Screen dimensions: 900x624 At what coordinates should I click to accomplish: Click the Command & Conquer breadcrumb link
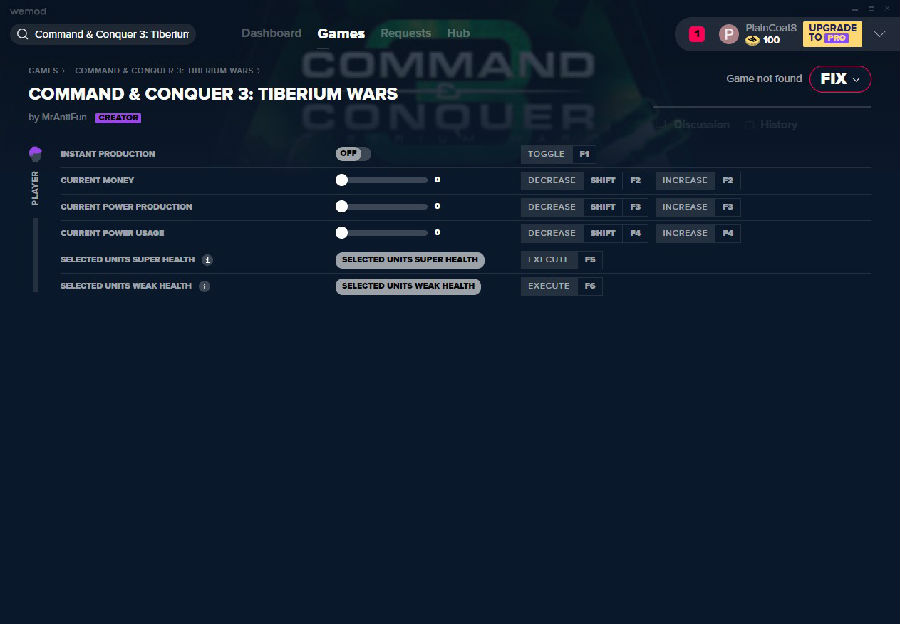pyautogui.click(x=164, y=71)
